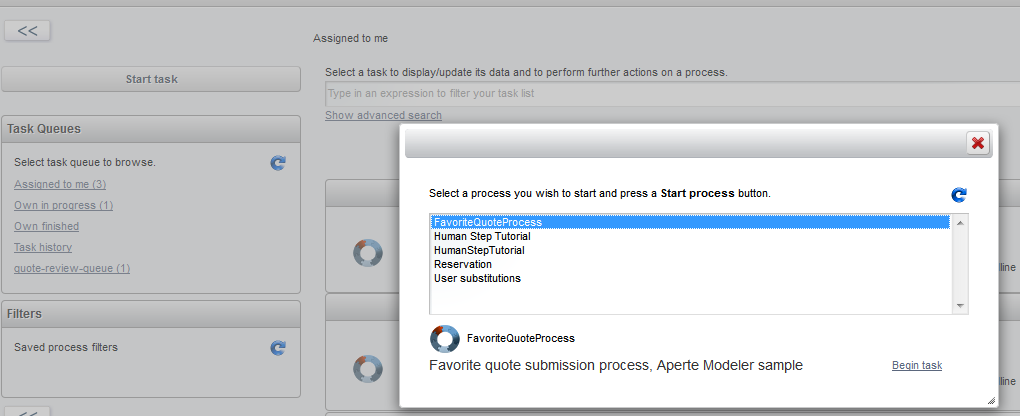
Task: Click the bottom << collapse button
Action: click(x=27, y=411)
